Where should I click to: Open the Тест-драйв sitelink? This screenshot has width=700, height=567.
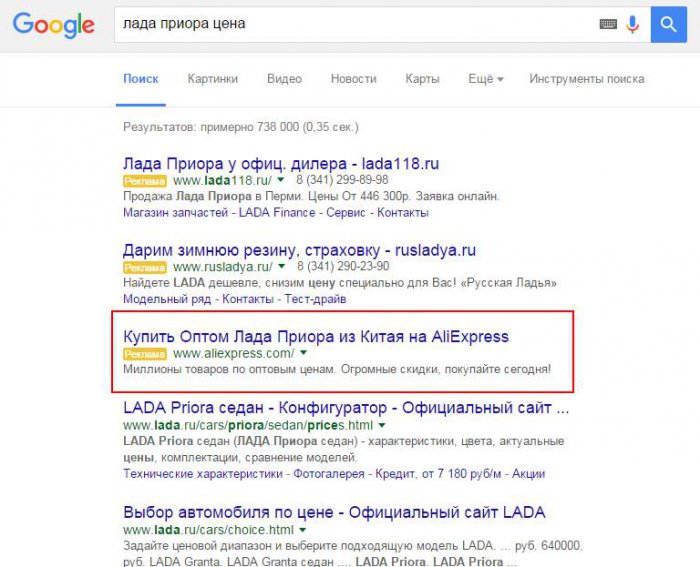[x=315, y=299]
